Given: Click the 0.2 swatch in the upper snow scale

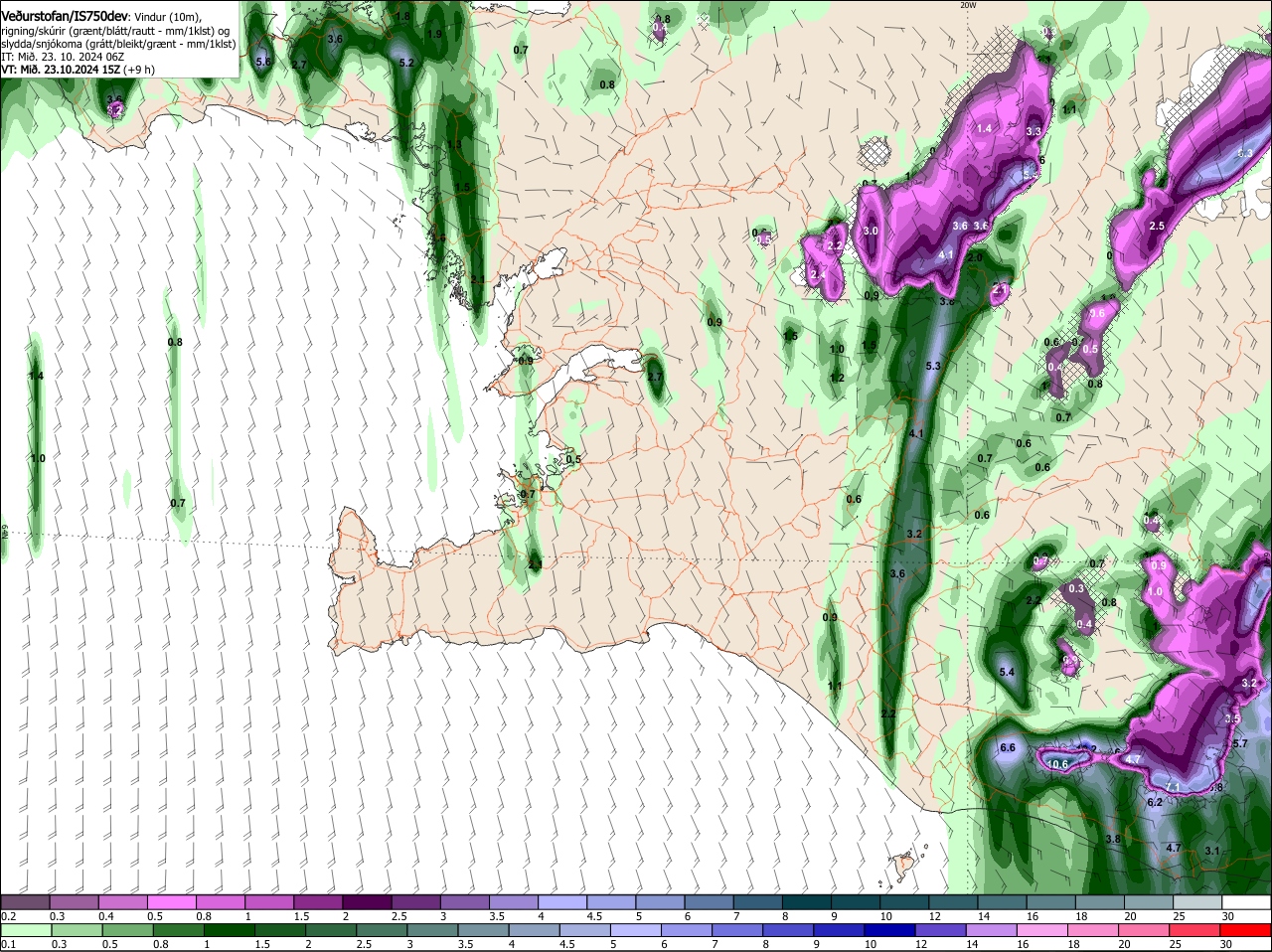Looking at the screenshot, I should point(25,902).
